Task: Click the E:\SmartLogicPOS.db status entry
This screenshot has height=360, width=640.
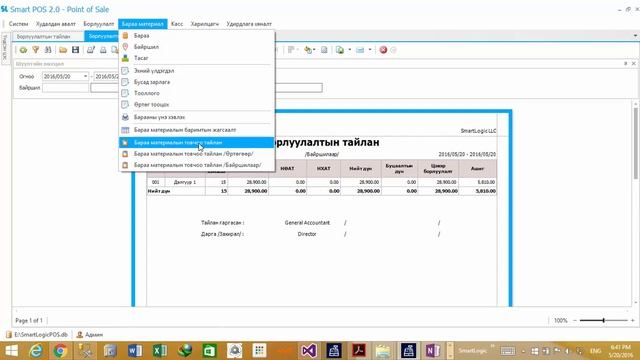Action: (37, 335)
